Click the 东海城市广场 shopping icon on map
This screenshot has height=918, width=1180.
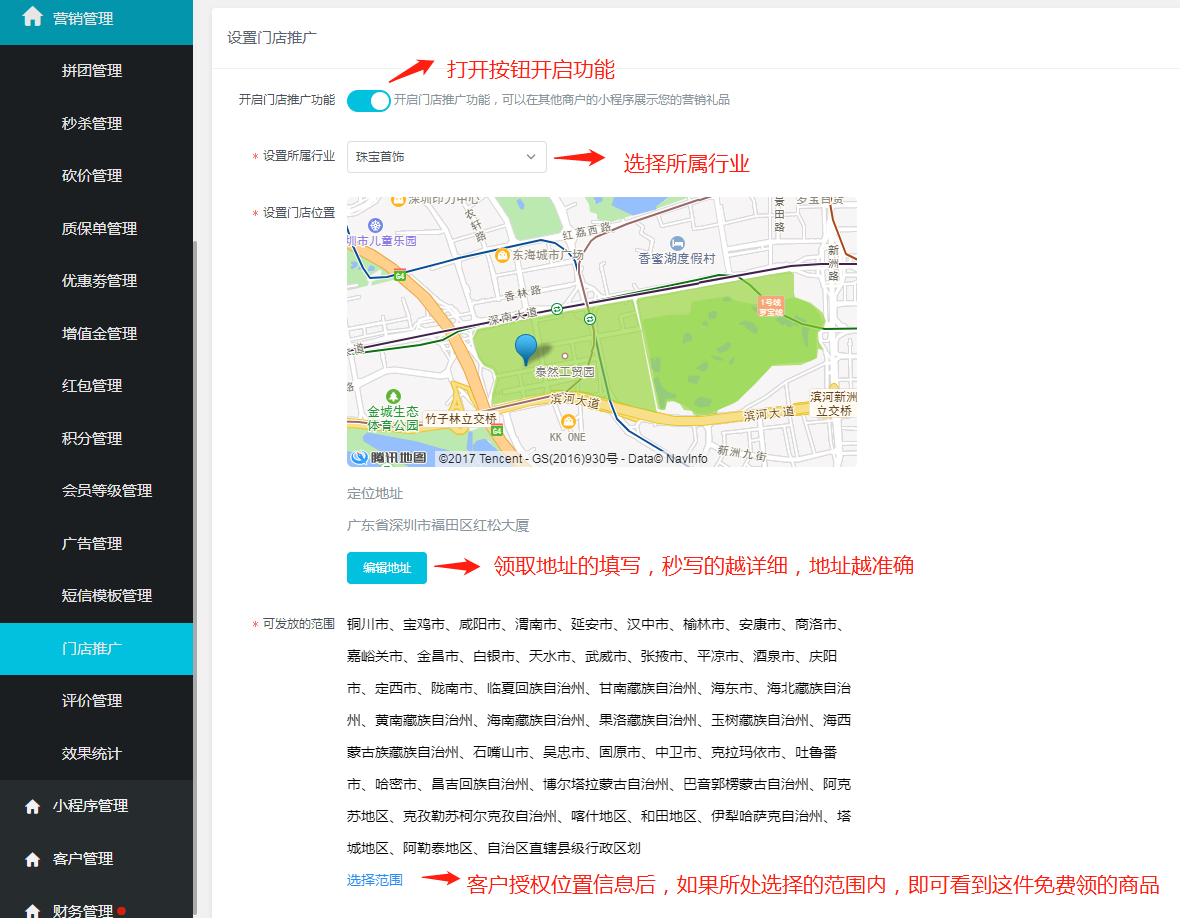point(502,255)
